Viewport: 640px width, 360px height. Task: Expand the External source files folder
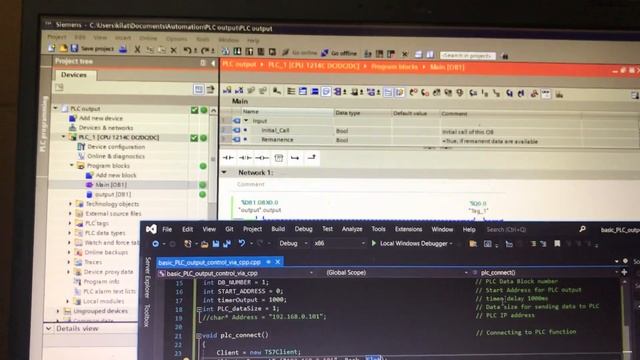tap(70, 213)
